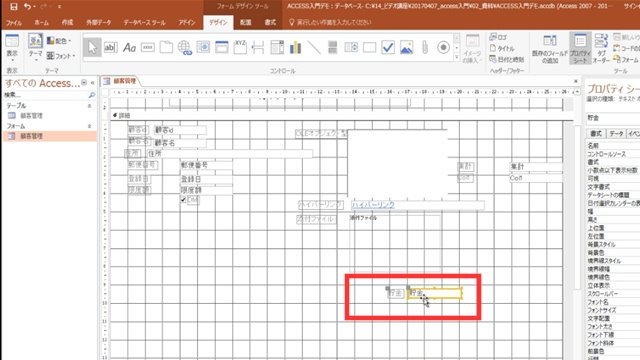Image resolution: width=640 pixels, height=360 pixels.
Task: Select the Label (Aa) control tool
Action: [129, 47]
